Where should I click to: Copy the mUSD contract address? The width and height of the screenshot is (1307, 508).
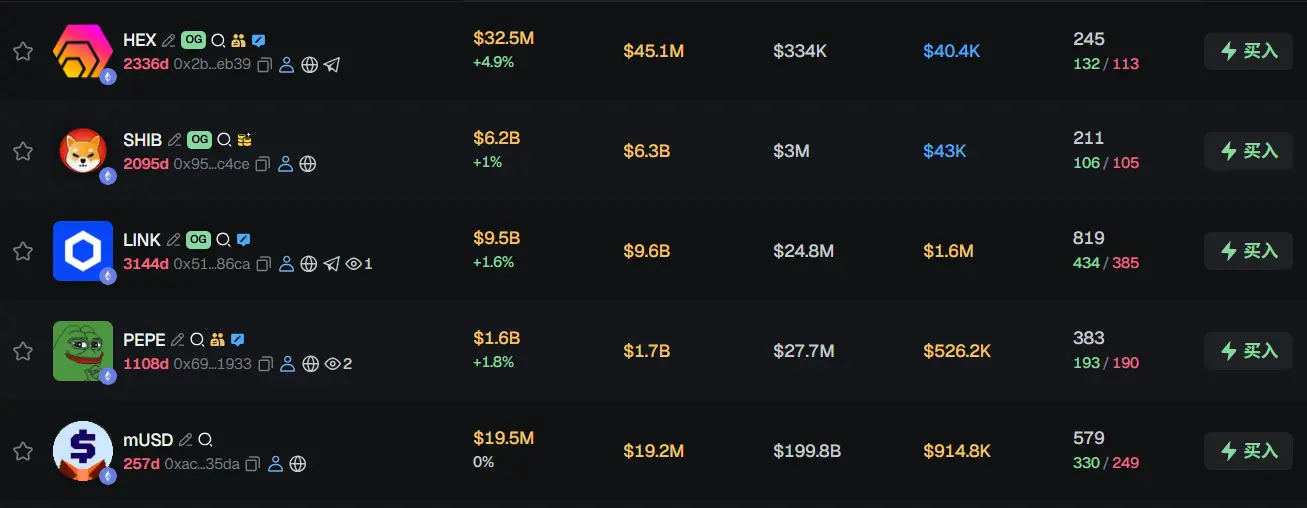(252, 464)
